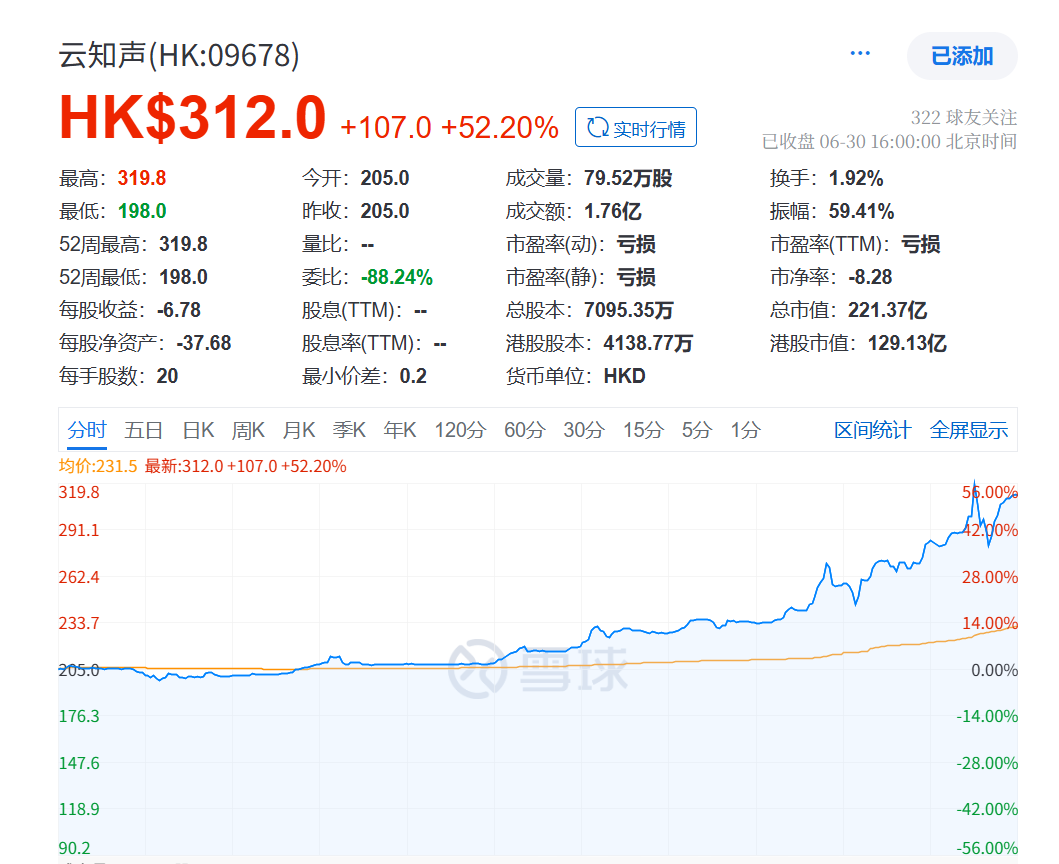The height and width of the screenshot is (864, 1059).
Task: Open the 季K chart tab
Action: 349,430
